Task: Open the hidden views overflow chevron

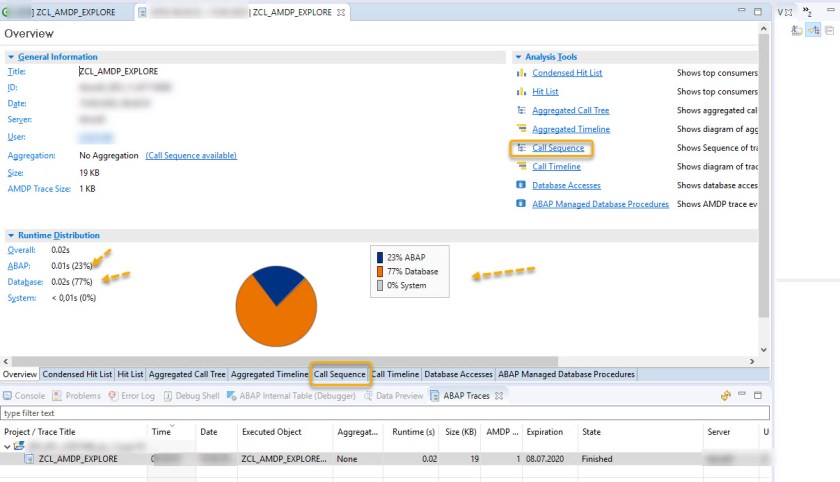Action: point(807,12)
